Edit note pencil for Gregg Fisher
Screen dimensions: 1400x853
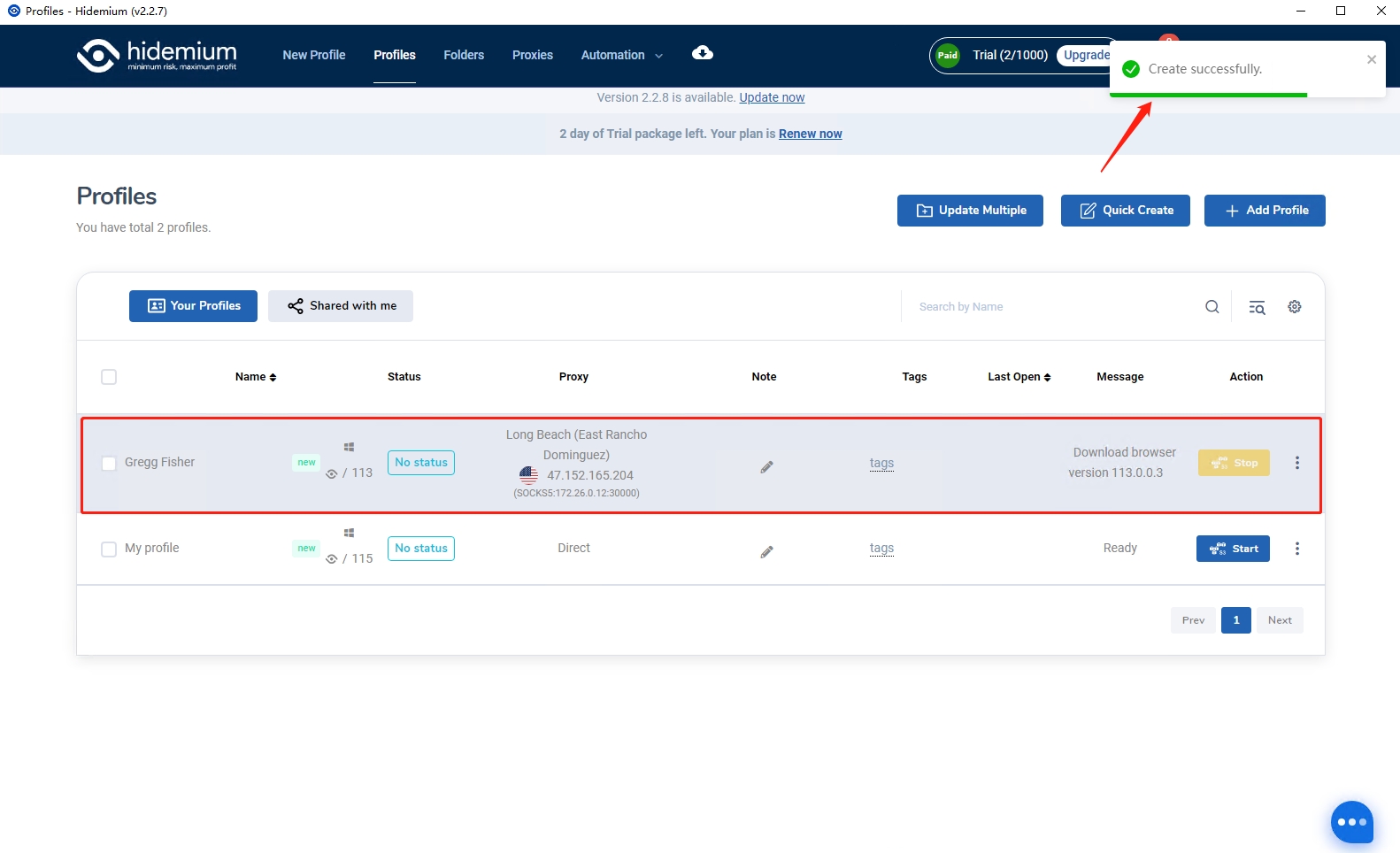(x=766, y=466)
